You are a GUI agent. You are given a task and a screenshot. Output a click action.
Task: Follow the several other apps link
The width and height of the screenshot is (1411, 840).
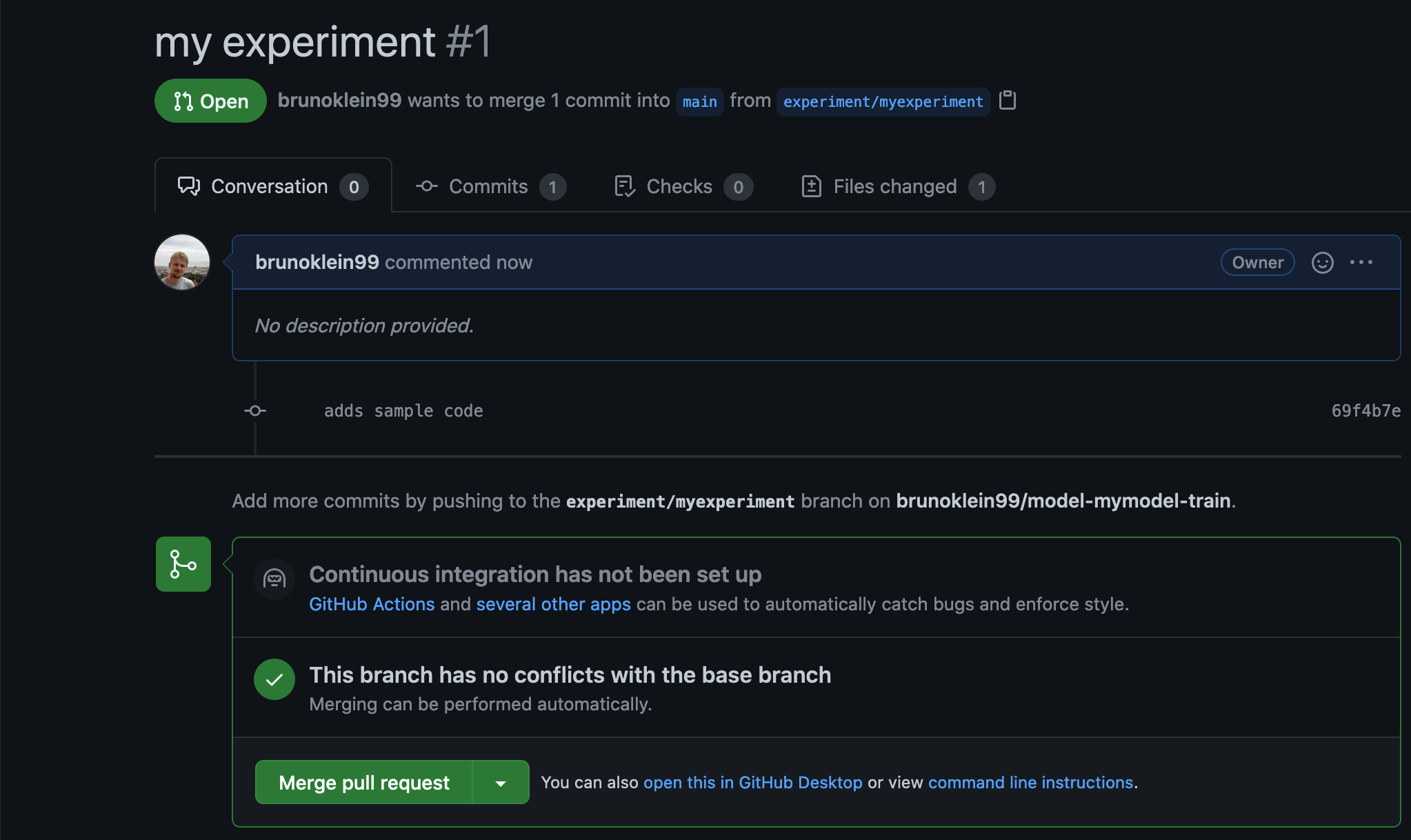click(553, 604)
